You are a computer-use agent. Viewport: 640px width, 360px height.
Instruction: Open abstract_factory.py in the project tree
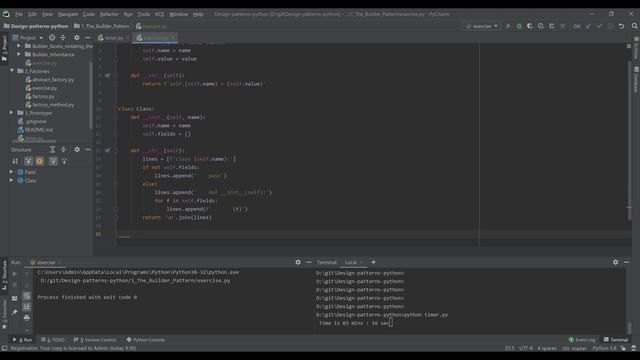[x=50, y=80]
